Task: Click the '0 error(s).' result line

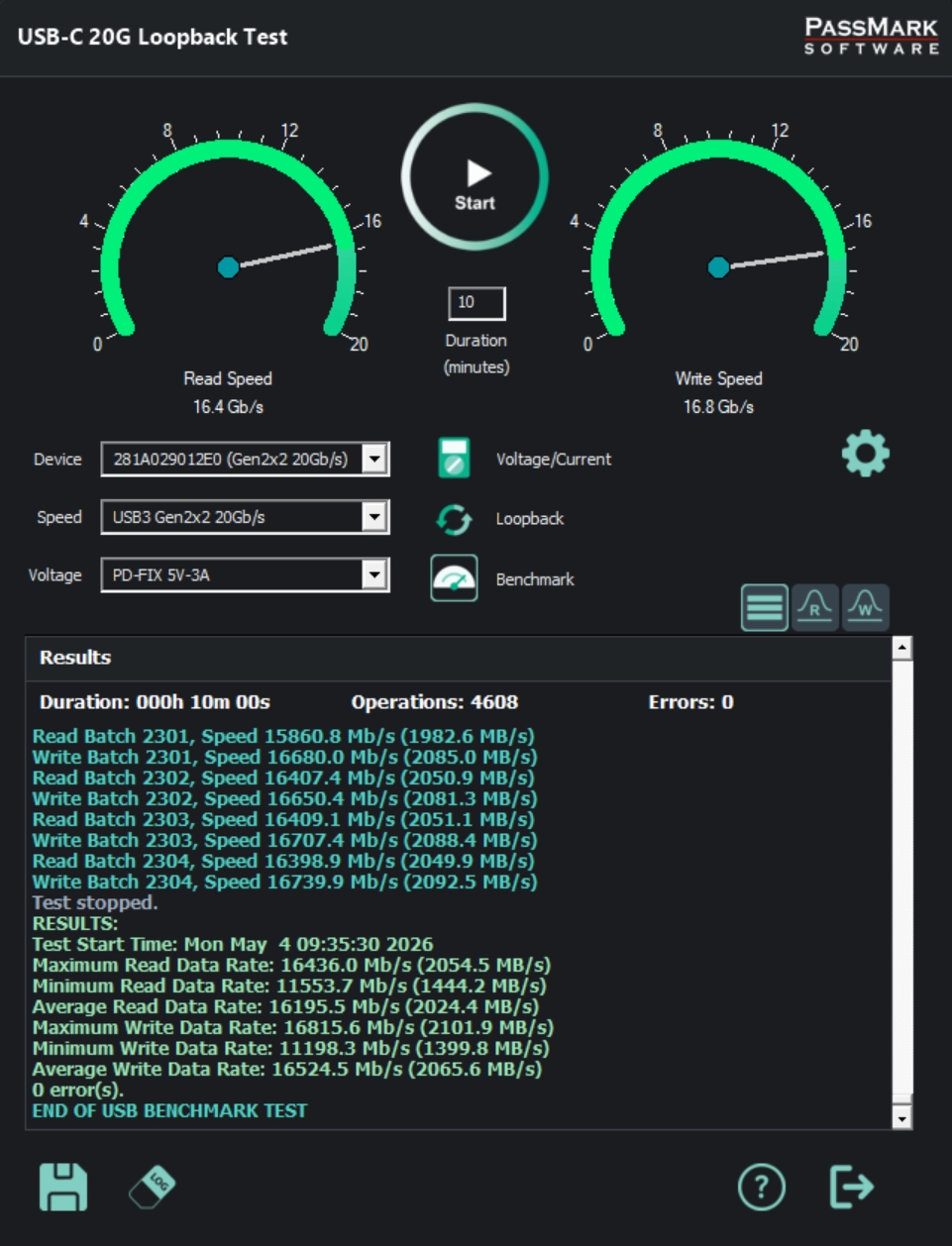Action: (x=78, y=1090)
